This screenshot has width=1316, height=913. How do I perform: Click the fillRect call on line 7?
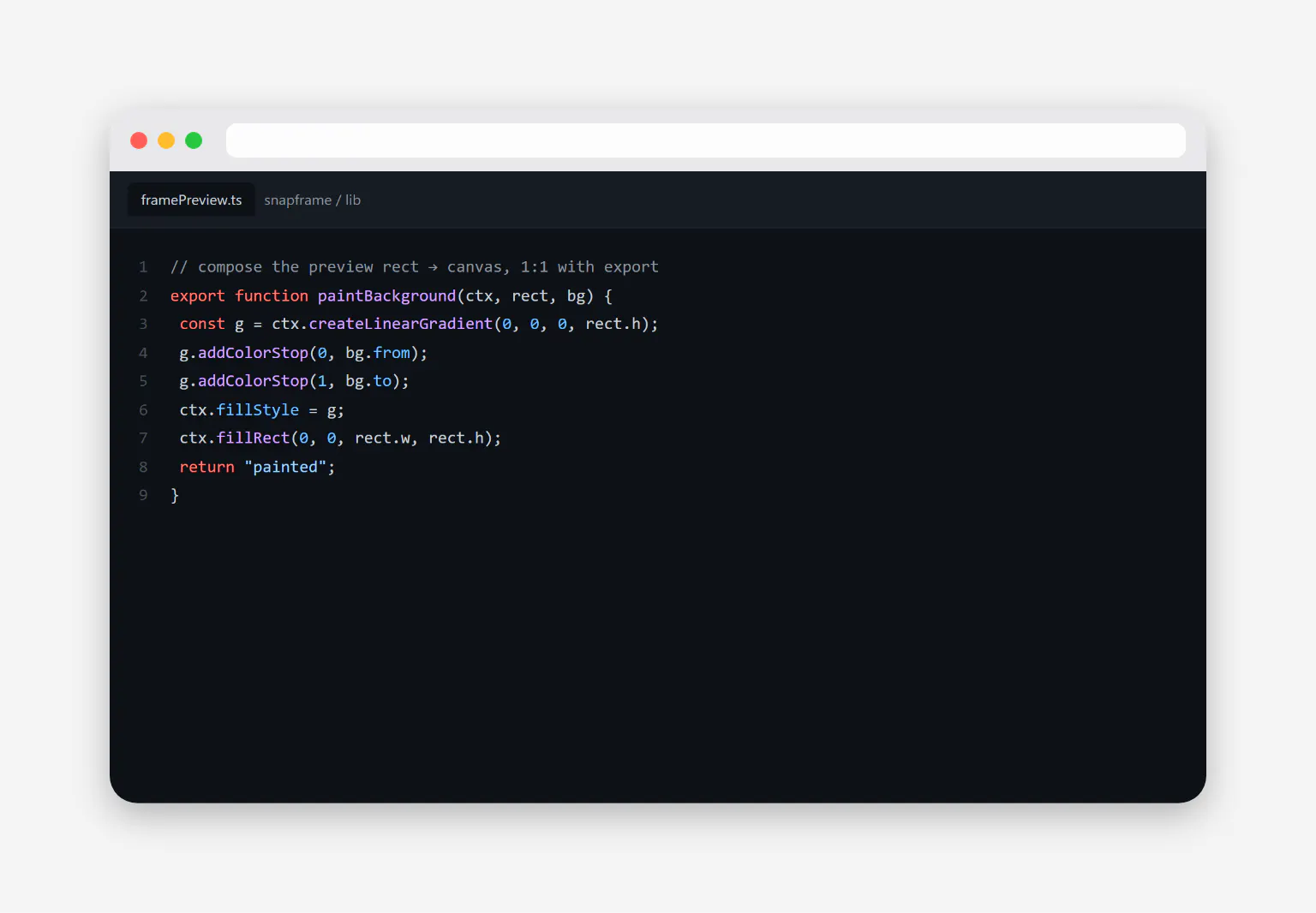point(253,439)
